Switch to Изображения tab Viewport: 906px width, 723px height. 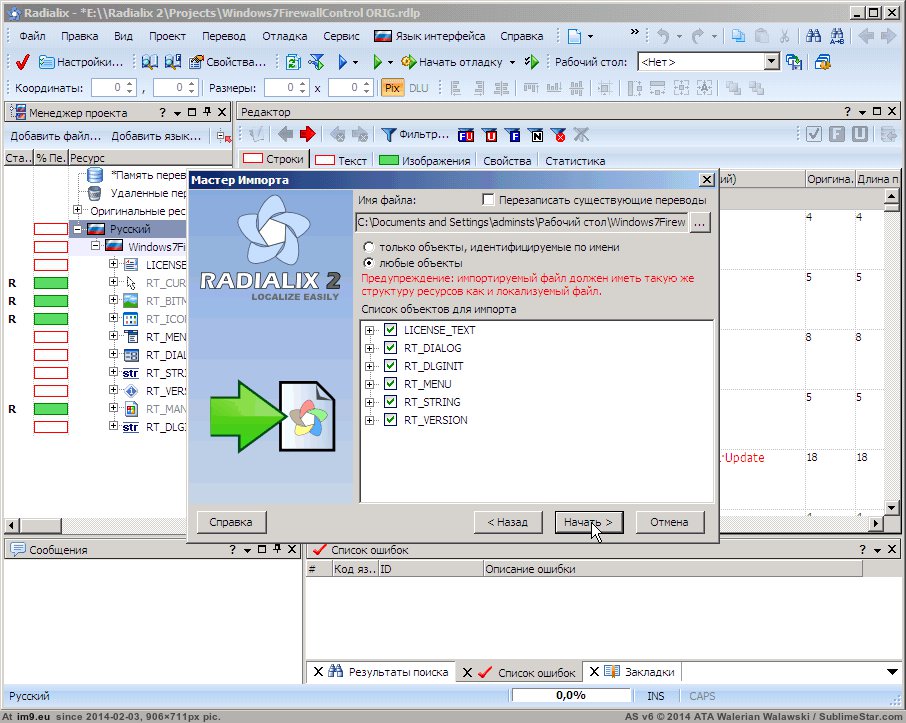pyautogui.click(x=425, y=160)
